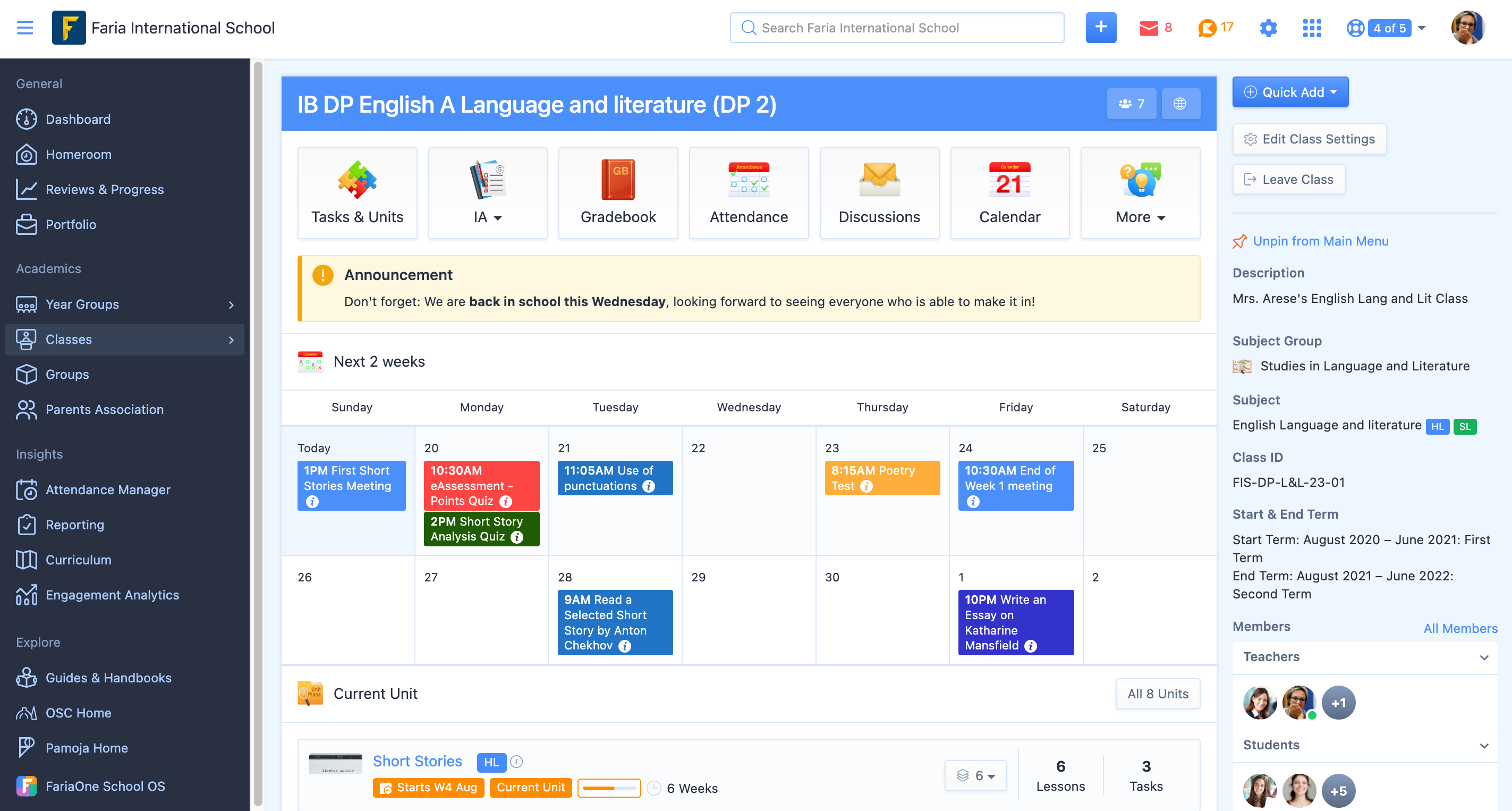Click the Short Stories unit progress bar
Viewport: 1512px width, 811px height.
pyautogui.click(x=609, y=788)
